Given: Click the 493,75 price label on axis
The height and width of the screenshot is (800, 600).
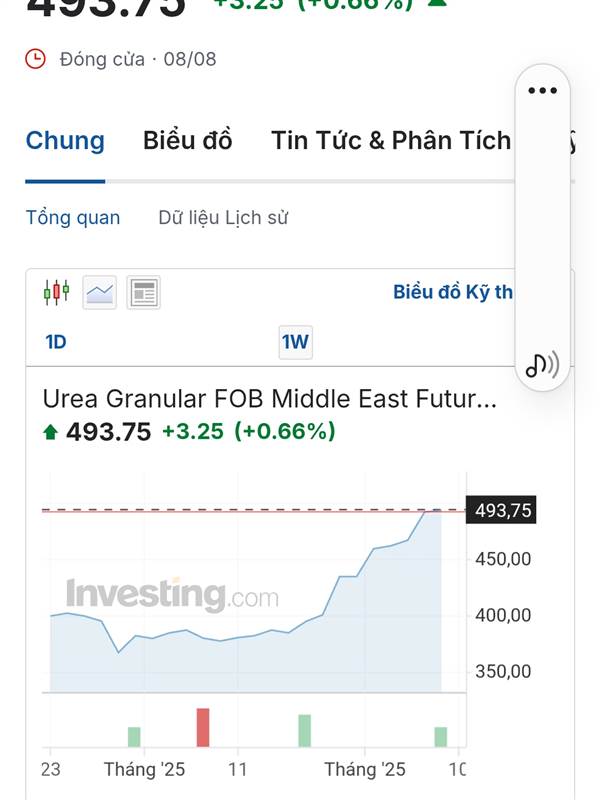Looking at the screenshot, I should coord(501,510).
